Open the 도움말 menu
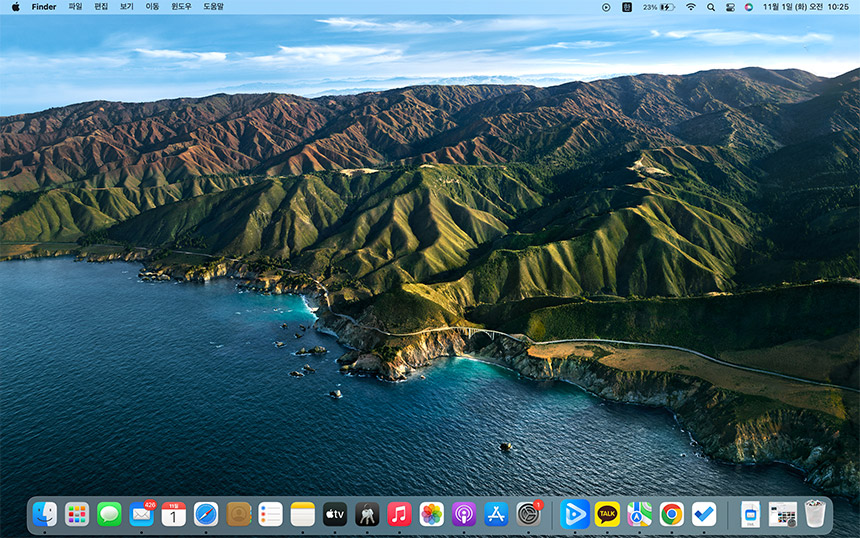Screen dimensions: 860x538 coord(213,7)
